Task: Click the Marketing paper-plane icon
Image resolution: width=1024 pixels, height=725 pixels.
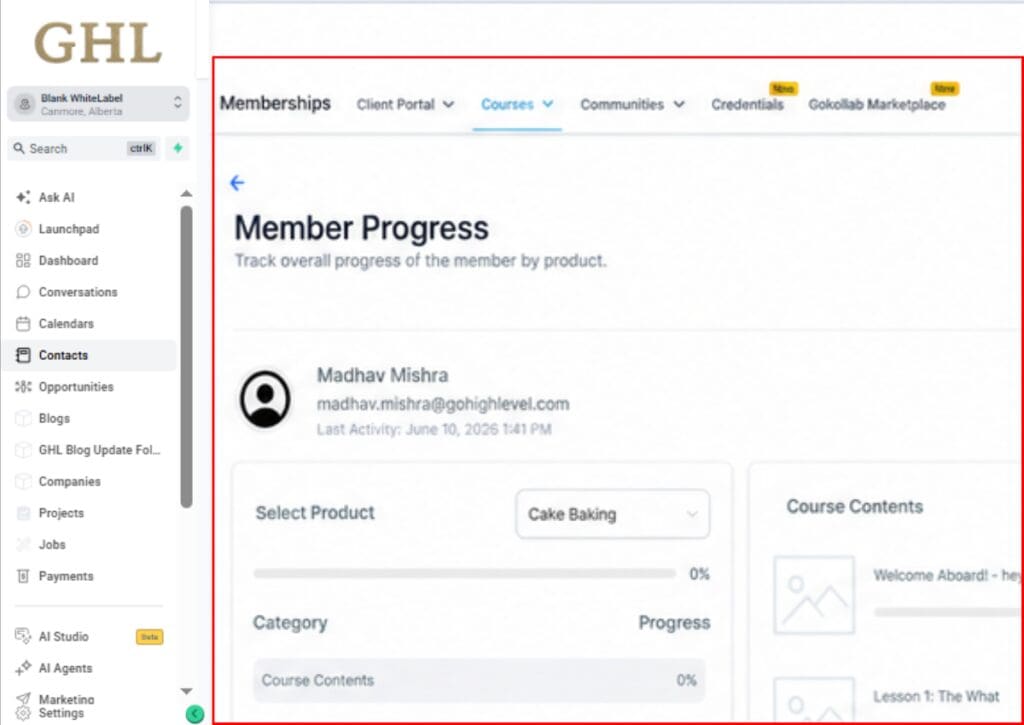Action: pyautogui.click(x=23, y=698)
